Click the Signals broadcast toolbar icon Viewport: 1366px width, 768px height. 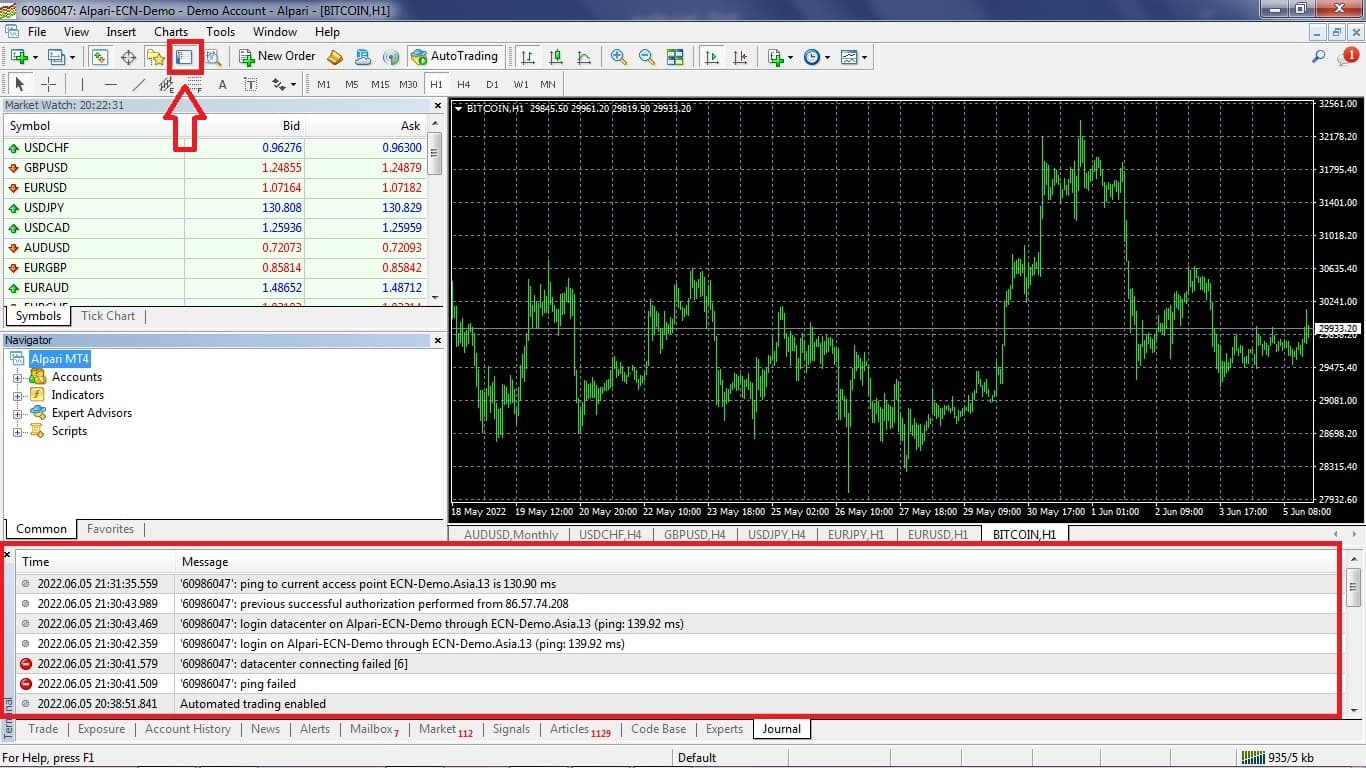(x=390, y=57)
